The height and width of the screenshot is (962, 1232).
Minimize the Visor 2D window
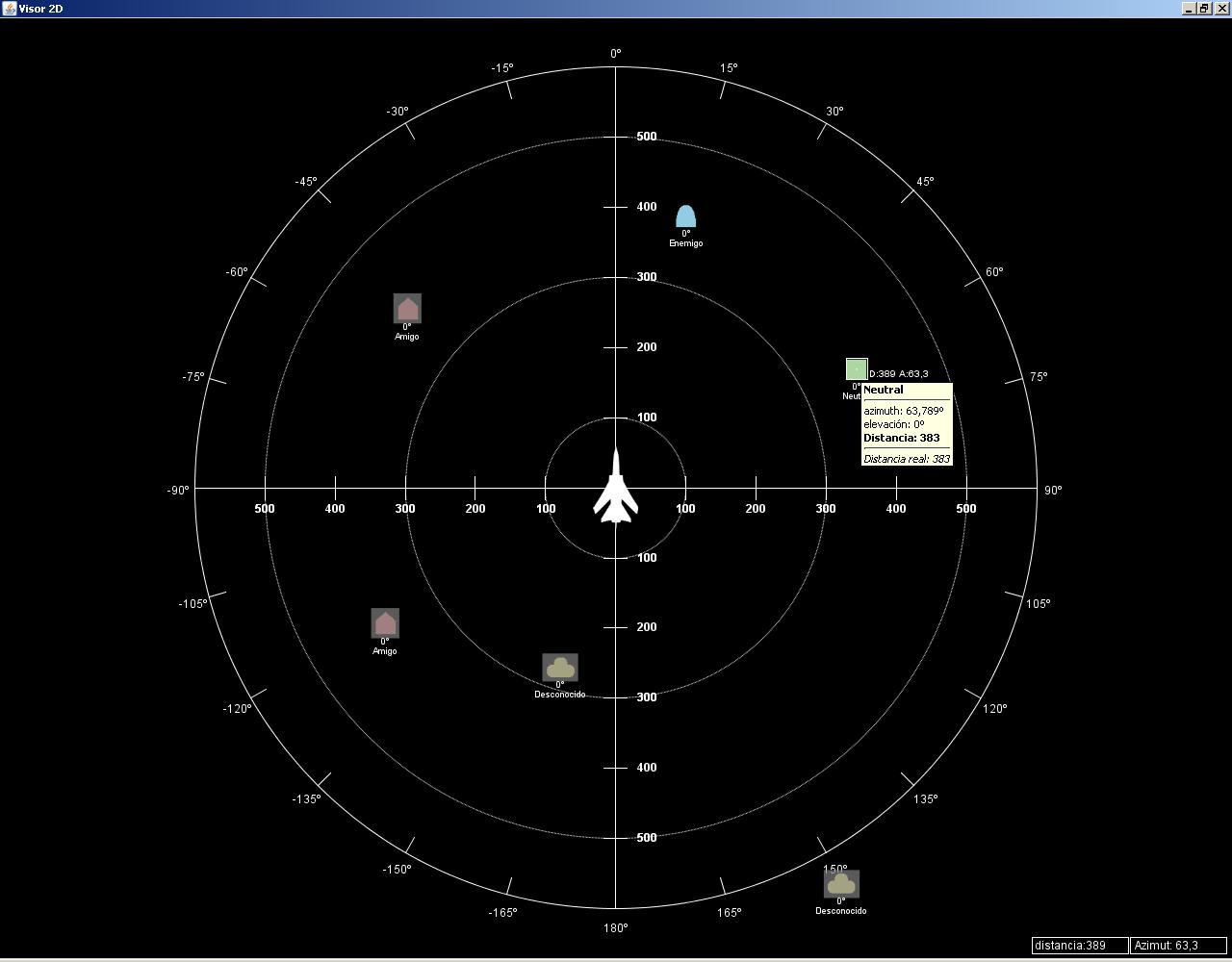point(1189,8)
